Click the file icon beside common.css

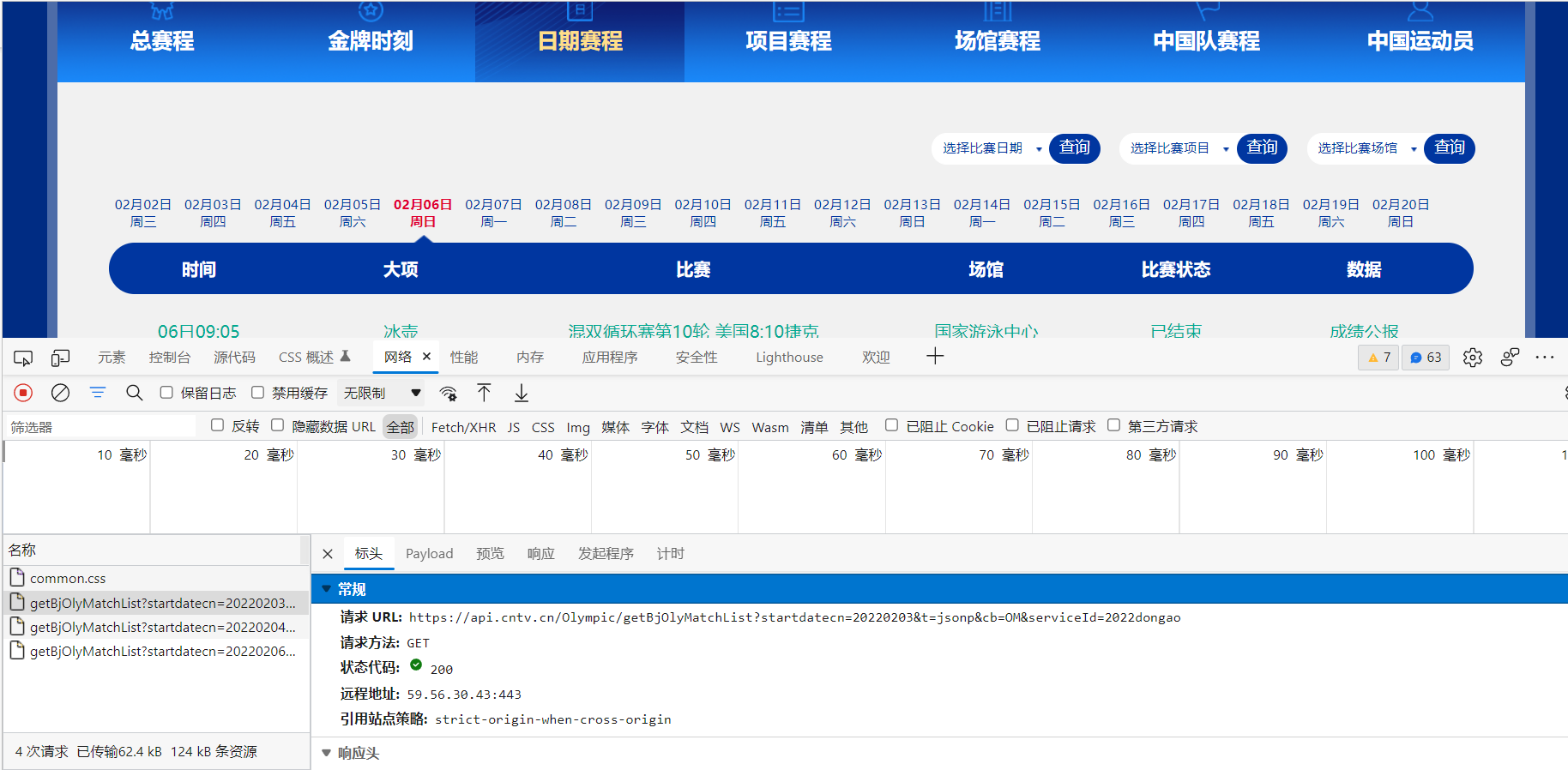click(17, 577)
